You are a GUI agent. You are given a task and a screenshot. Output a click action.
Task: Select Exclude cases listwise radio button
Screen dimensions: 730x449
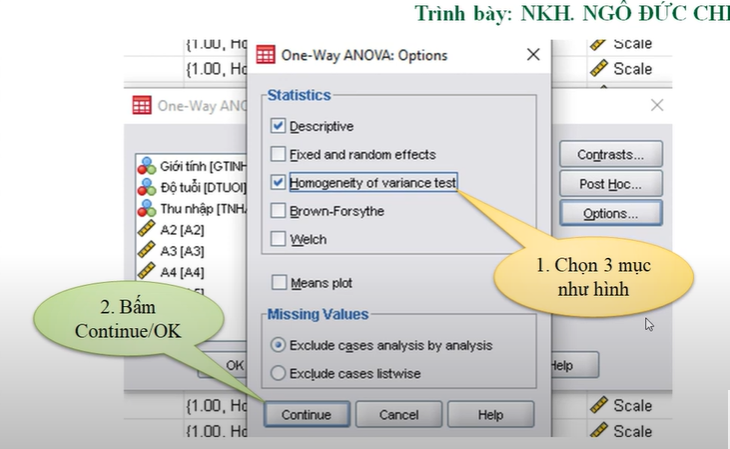tap(279, 373)
